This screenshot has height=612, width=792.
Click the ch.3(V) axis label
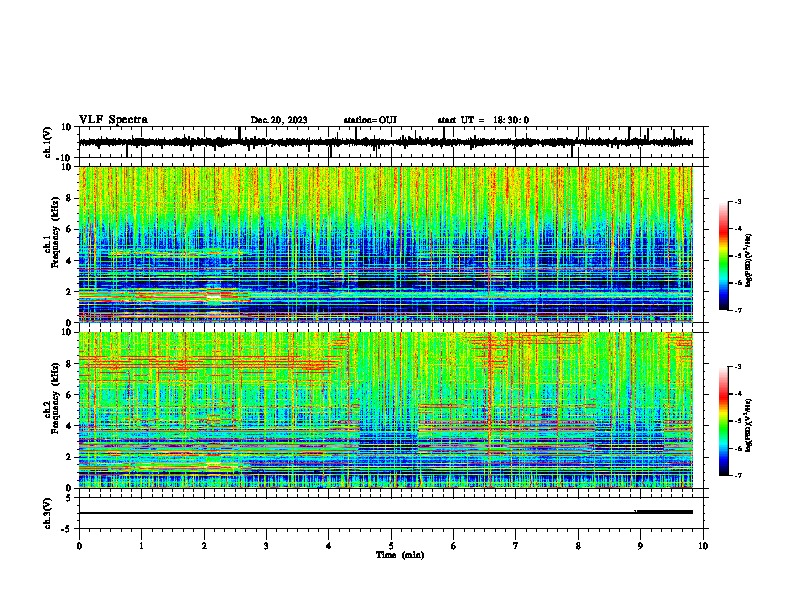pos(48,513)
